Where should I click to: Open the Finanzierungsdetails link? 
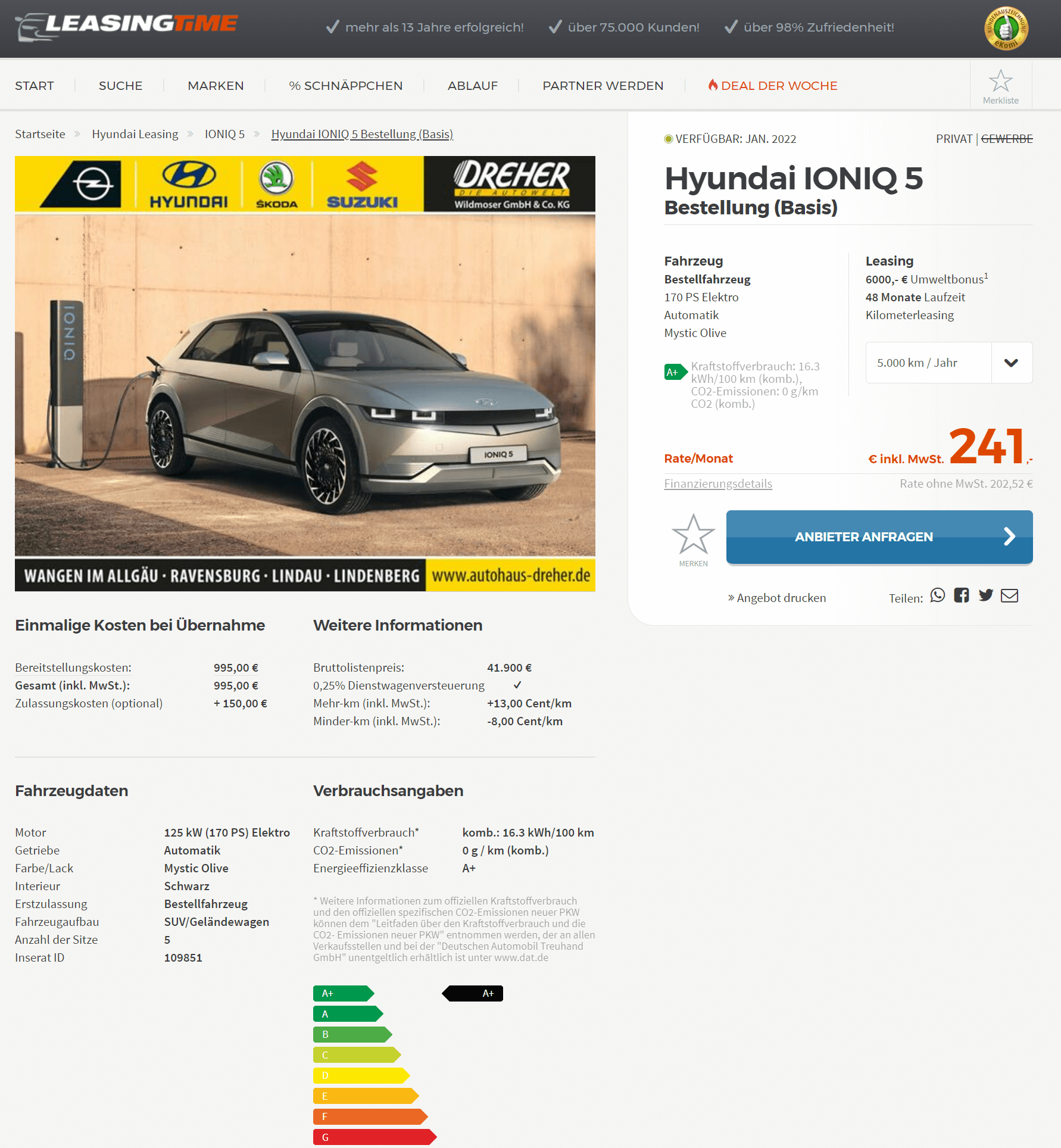718,483
